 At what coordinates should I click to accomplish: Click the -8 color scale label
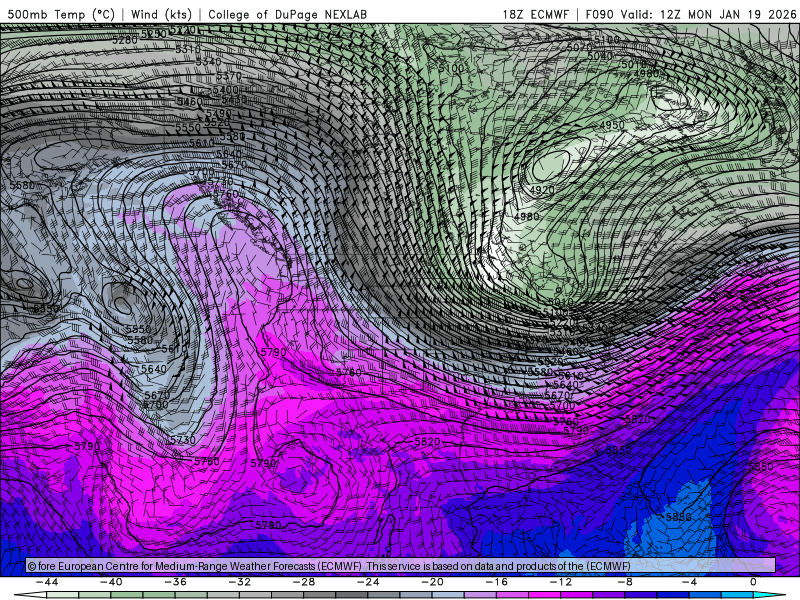626,582
